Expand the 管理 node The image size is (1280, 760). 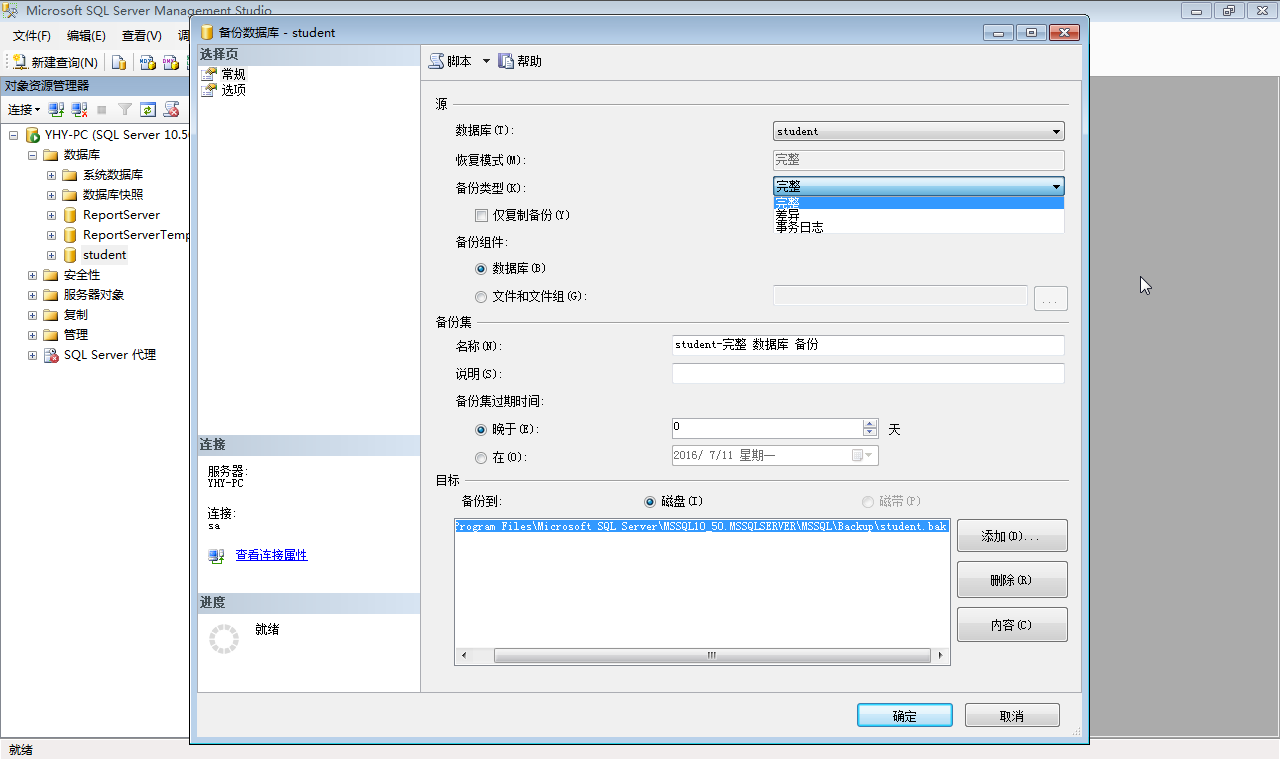33,335
